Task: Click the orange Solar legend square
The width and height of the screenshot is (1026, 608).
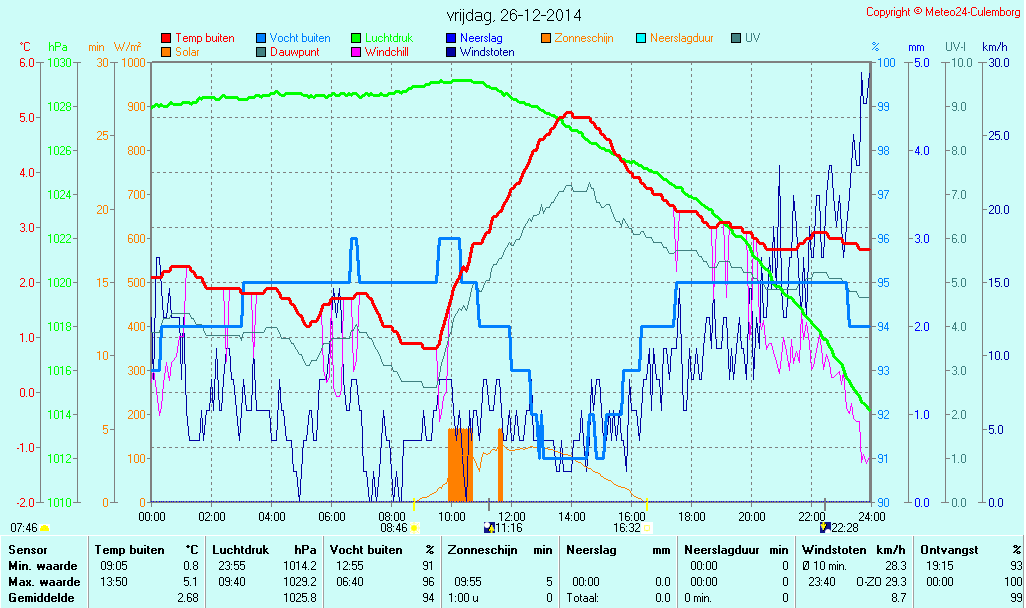Action: coord(166,52)
